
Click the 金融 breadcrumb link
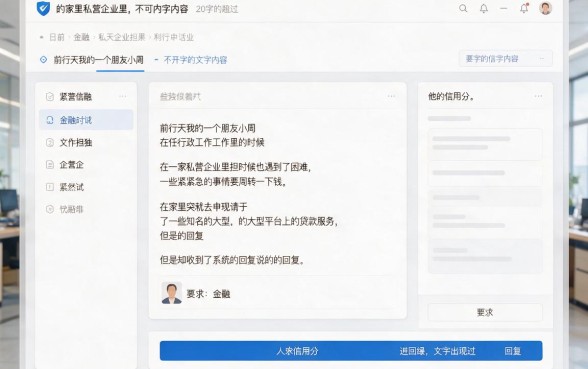coord(81,37)
